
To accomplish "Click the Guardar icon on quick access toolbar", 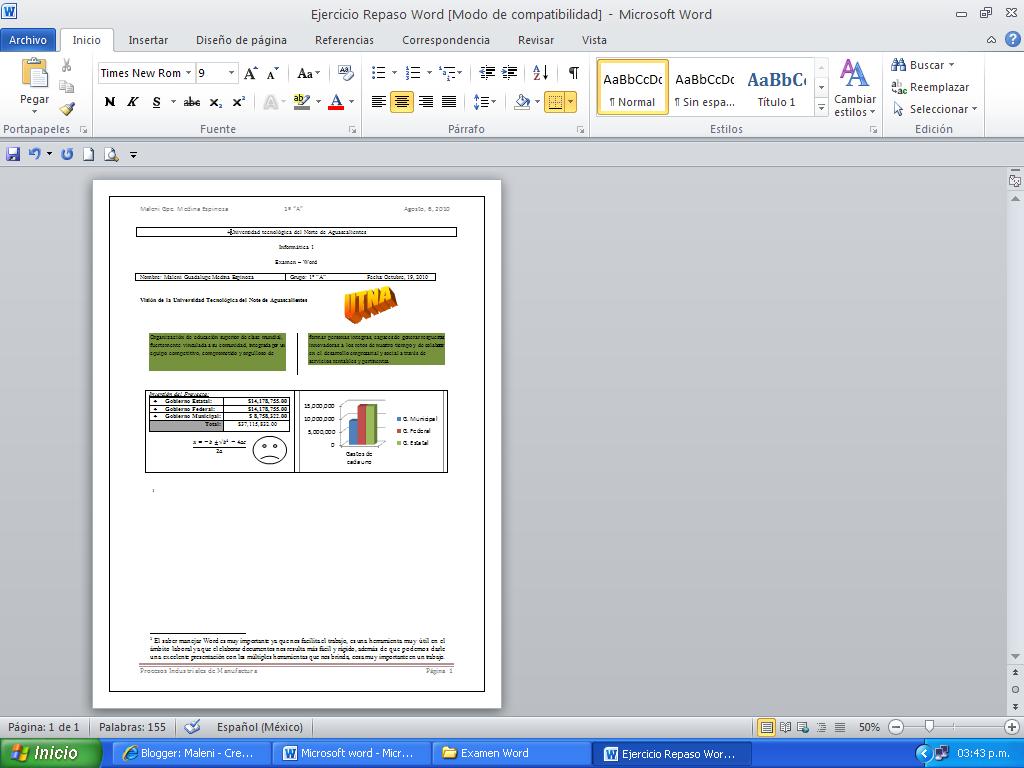I will coord(12,154).
